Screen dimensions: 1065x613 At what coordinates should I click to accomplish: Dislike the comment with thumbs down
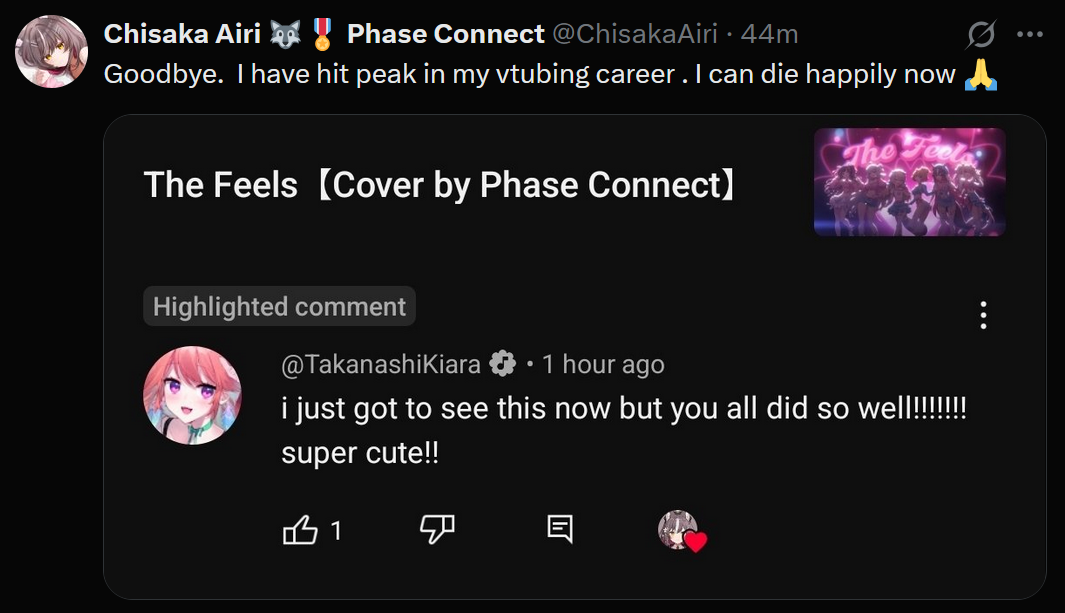pos(437,530)
